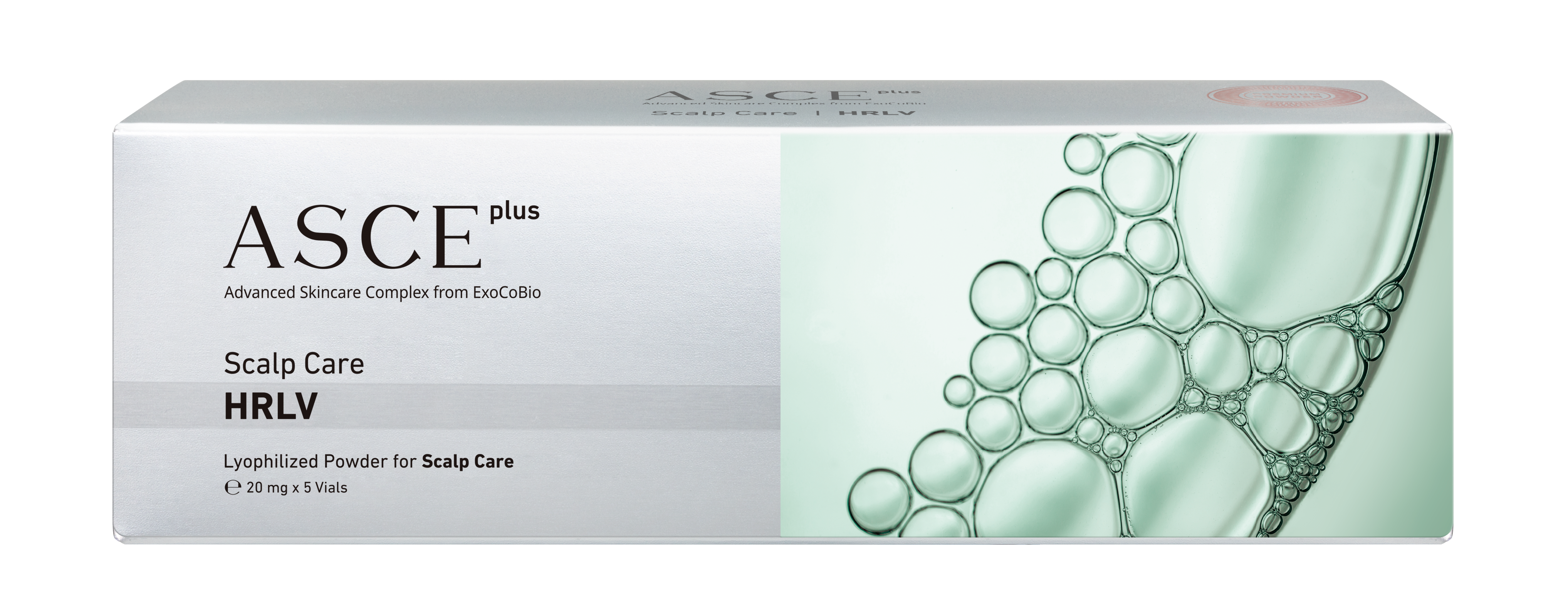
Task: Click the estimated 'e' mark before 20 mg
Action: click(233, 488)
